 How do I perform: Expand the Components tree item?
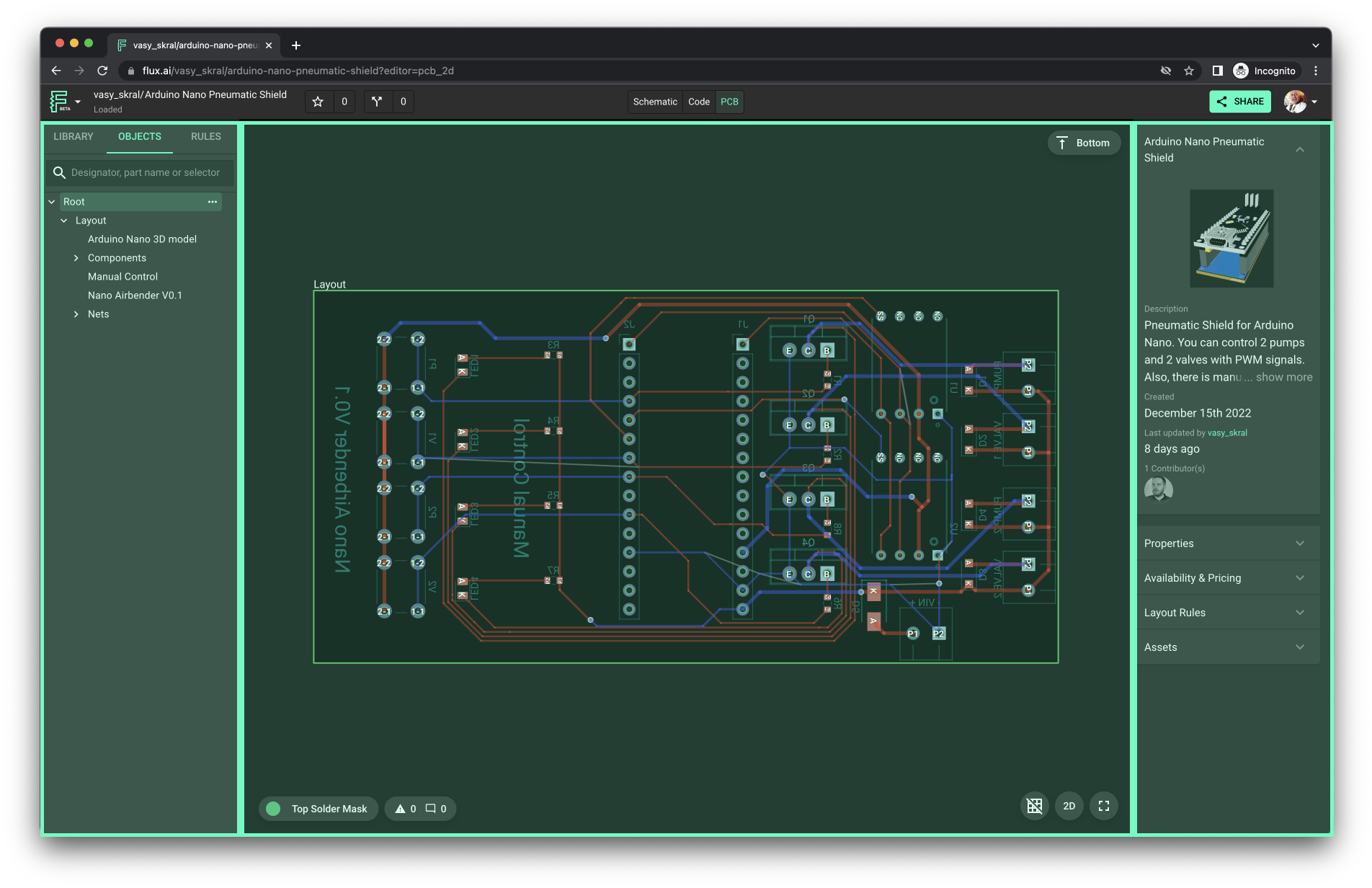click(76, 257)
